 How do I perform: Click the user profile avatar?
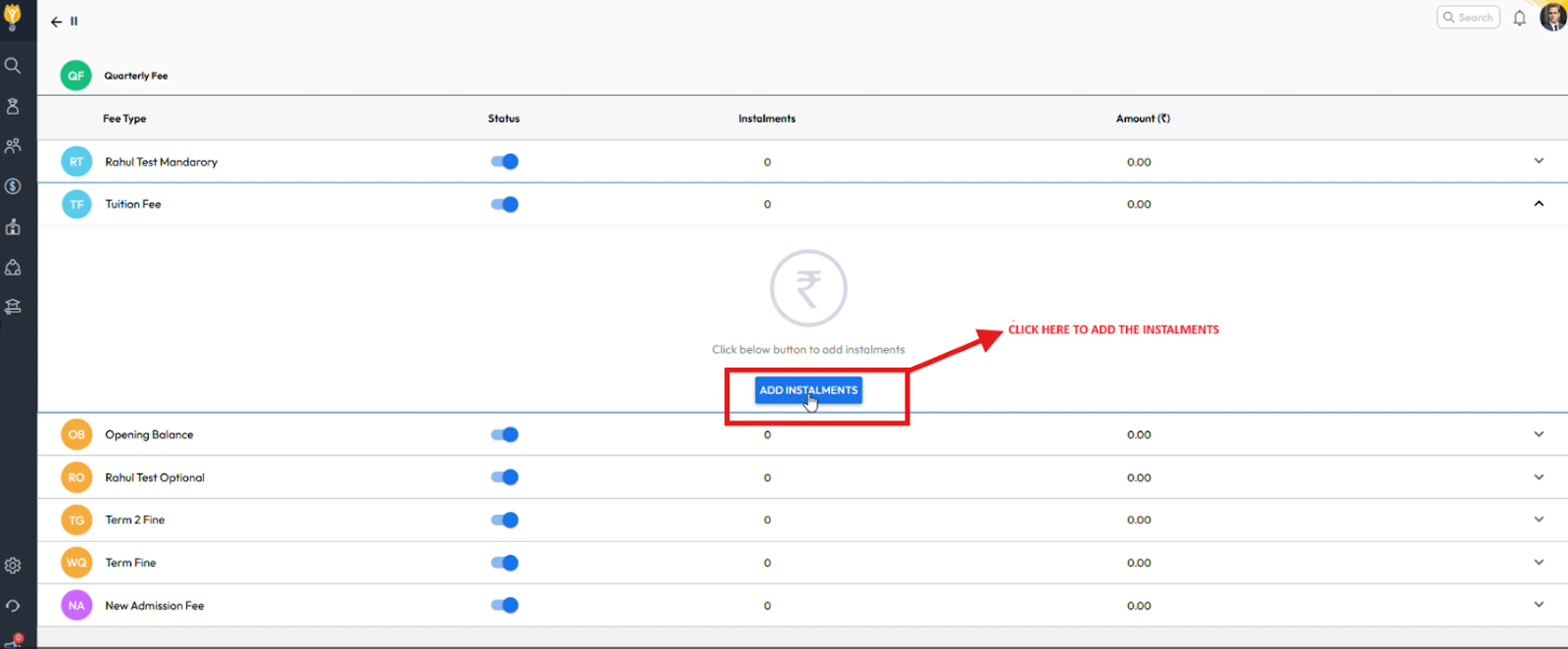click(1552, 18)
